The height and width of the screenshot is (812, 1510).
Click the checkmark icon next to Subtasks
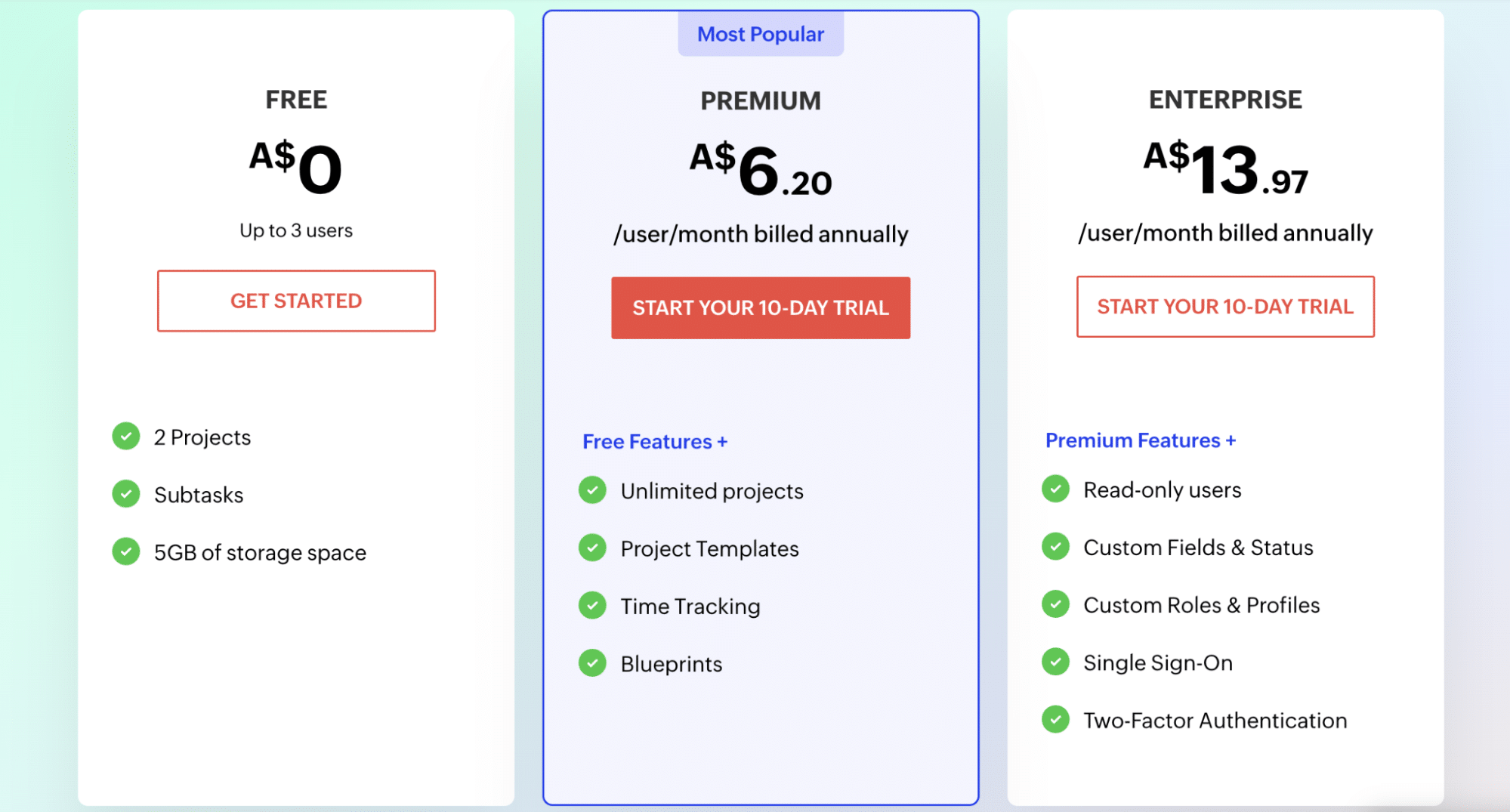coord(126,493)
